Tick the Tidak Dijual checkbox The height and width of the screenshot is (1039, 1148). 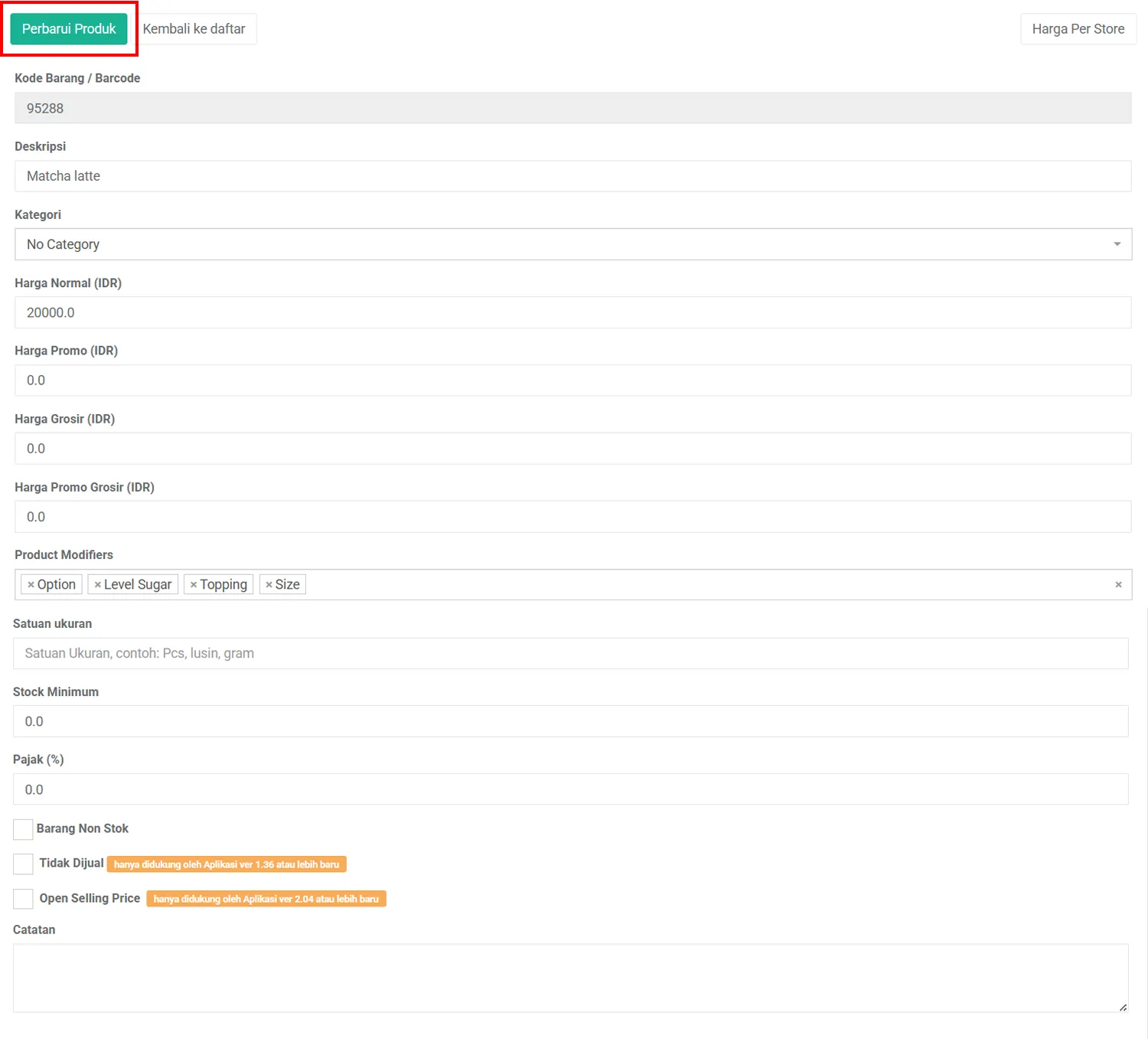23,864
